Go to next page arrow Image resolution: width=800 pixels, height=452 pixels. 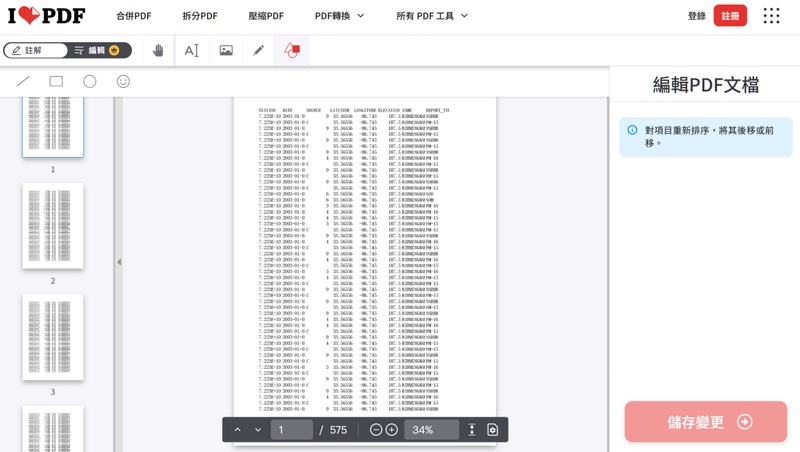tap(258, 430)
